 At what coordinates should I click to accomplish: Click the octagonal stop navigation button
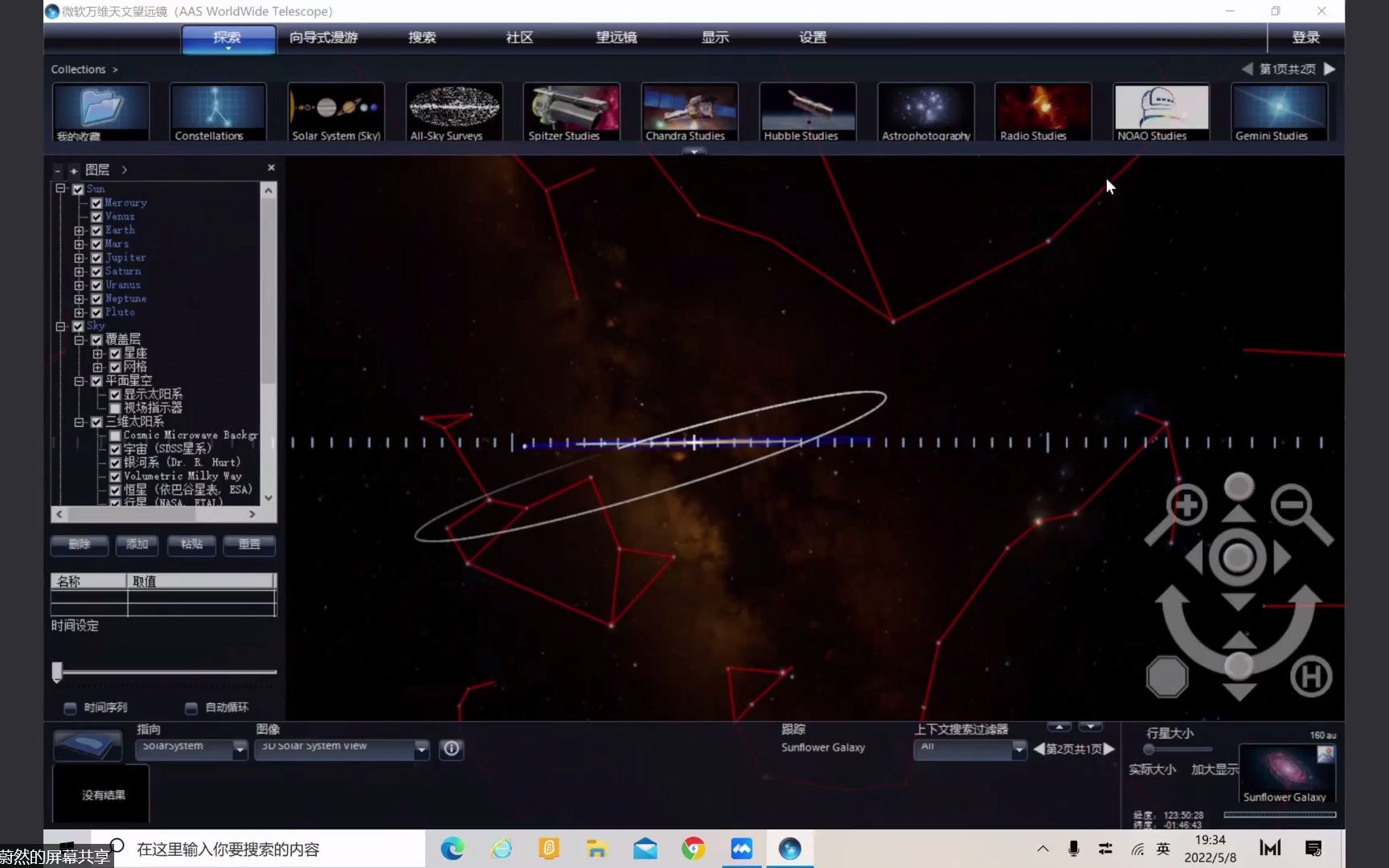[1167, 677]
